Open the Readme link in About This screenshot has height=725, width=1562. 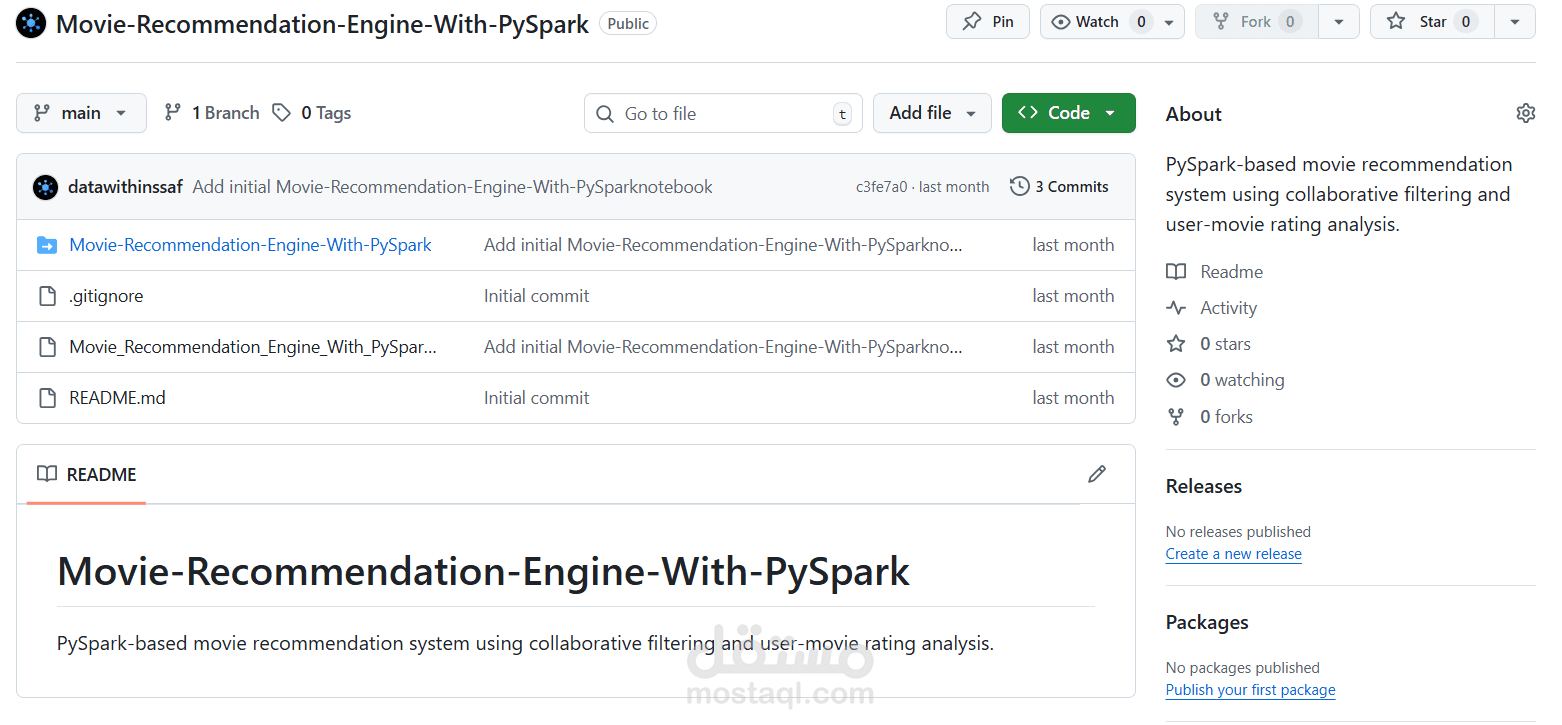coord(1231,272)
